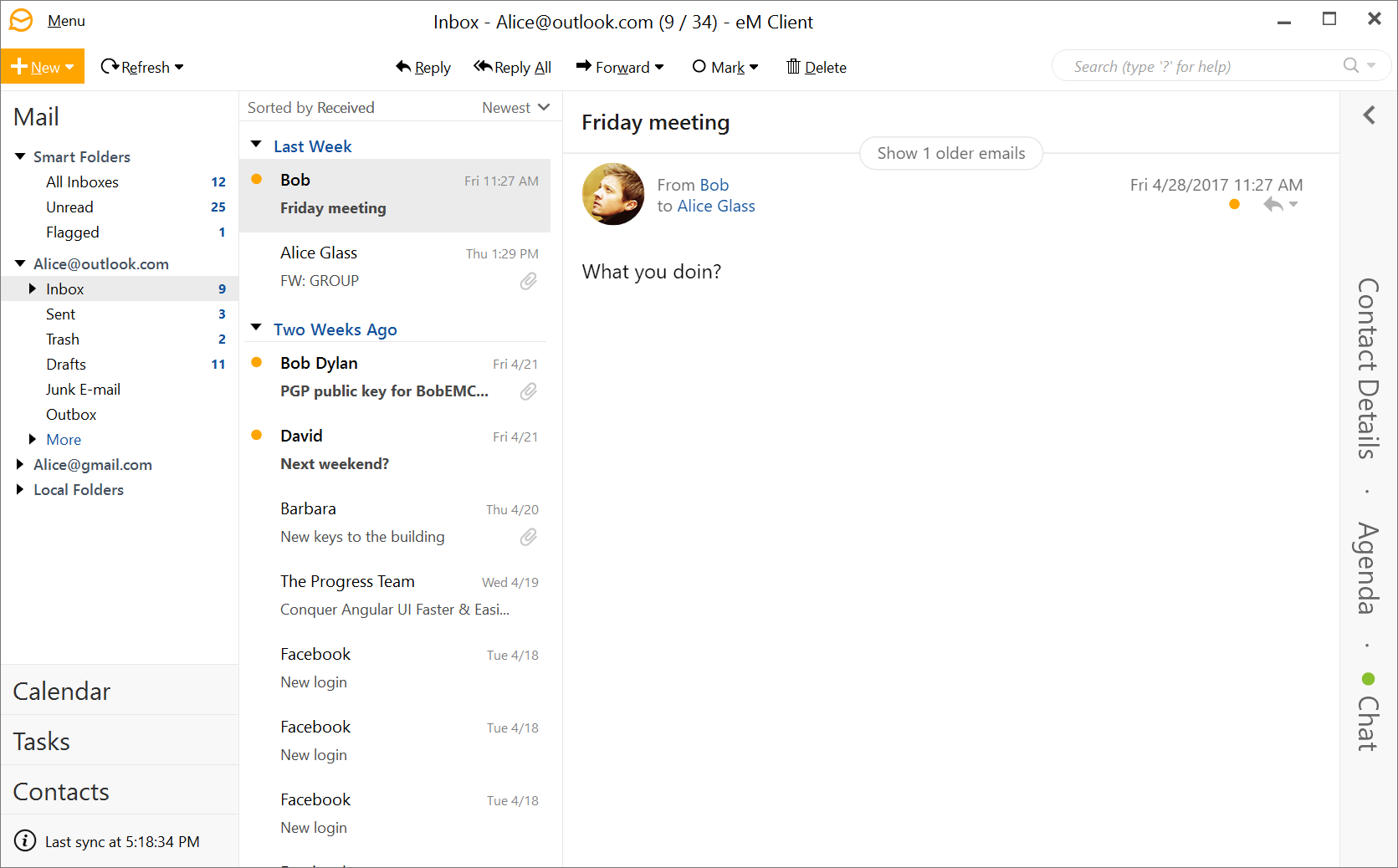This screenshot has height=868, width=1398.
Task: Open the Refresh dropdown arrow
Action: pyautogui.click(x=179, y=67)
